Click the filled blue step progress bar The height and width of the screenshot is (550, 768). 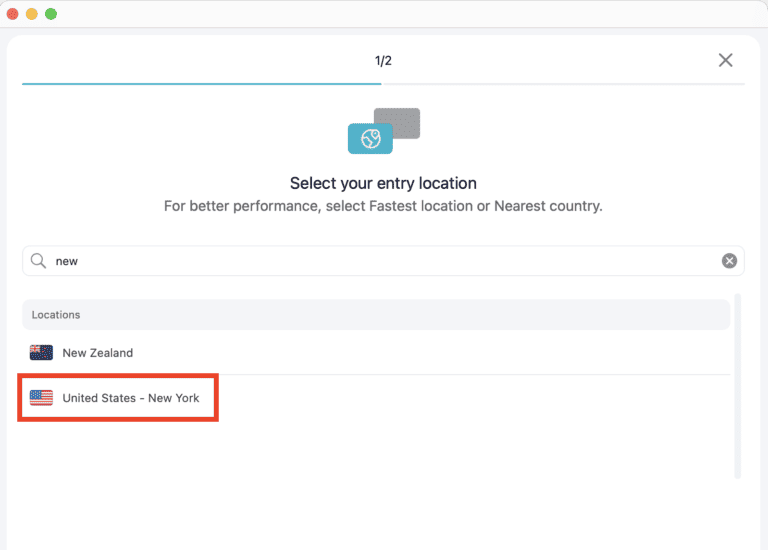coord(200,84)
